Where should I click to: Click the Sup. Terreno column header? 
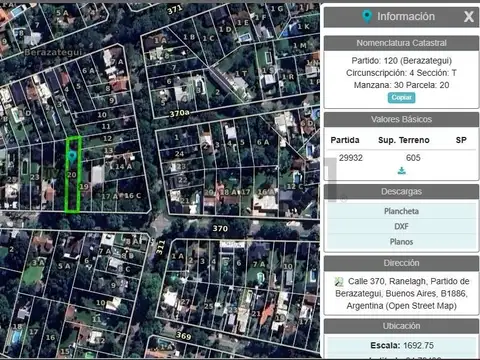404,140
